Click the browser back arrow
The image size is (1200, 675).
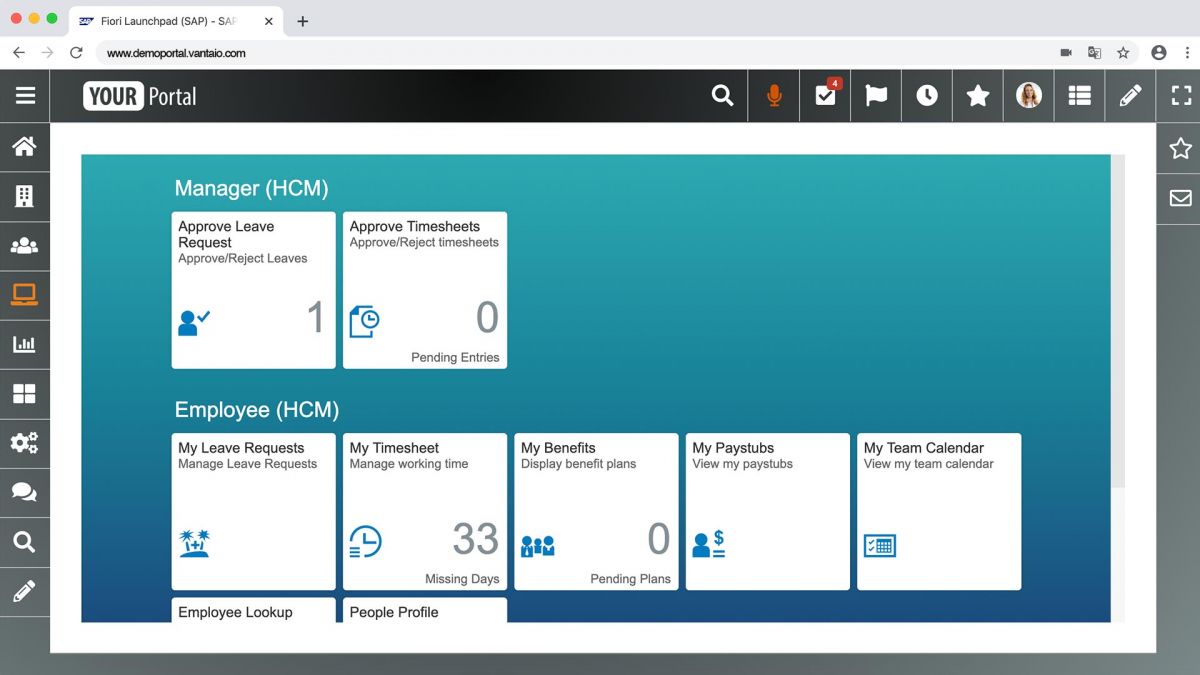pos(19,53)
